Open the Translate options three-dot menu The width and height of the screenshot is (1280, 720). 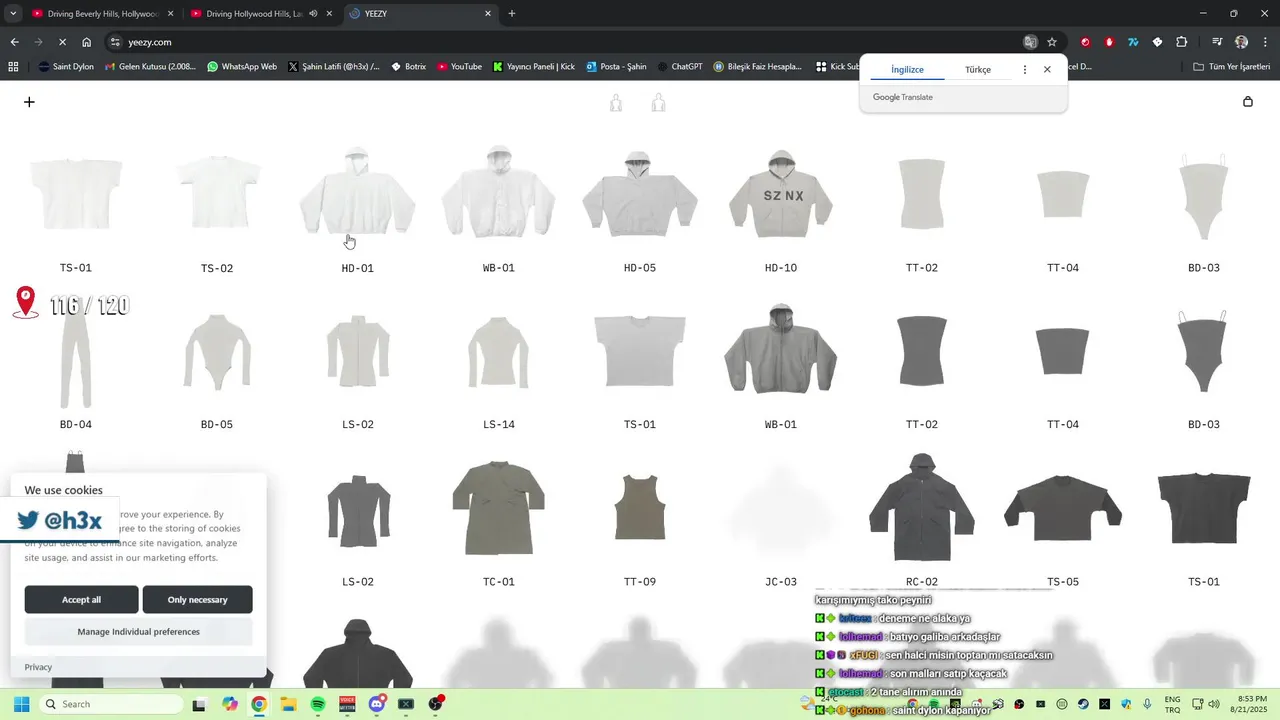(x=1025, y=70)
